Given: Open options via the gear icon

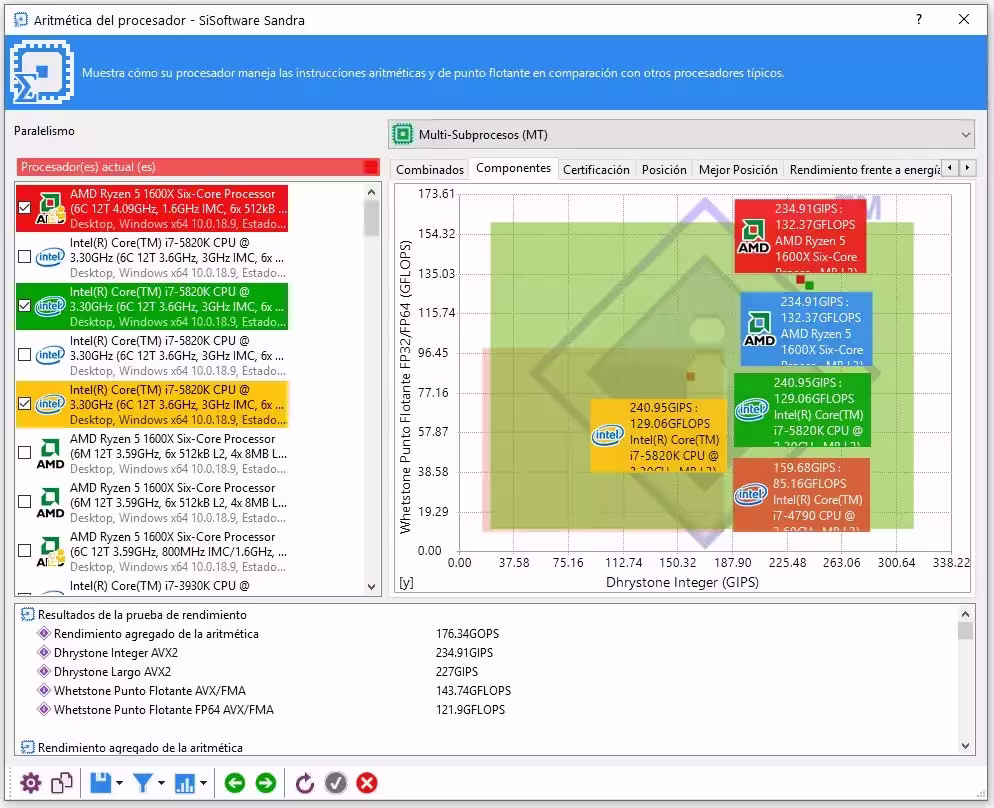Looking at the screenshot, I should click(x=30, y=783).
